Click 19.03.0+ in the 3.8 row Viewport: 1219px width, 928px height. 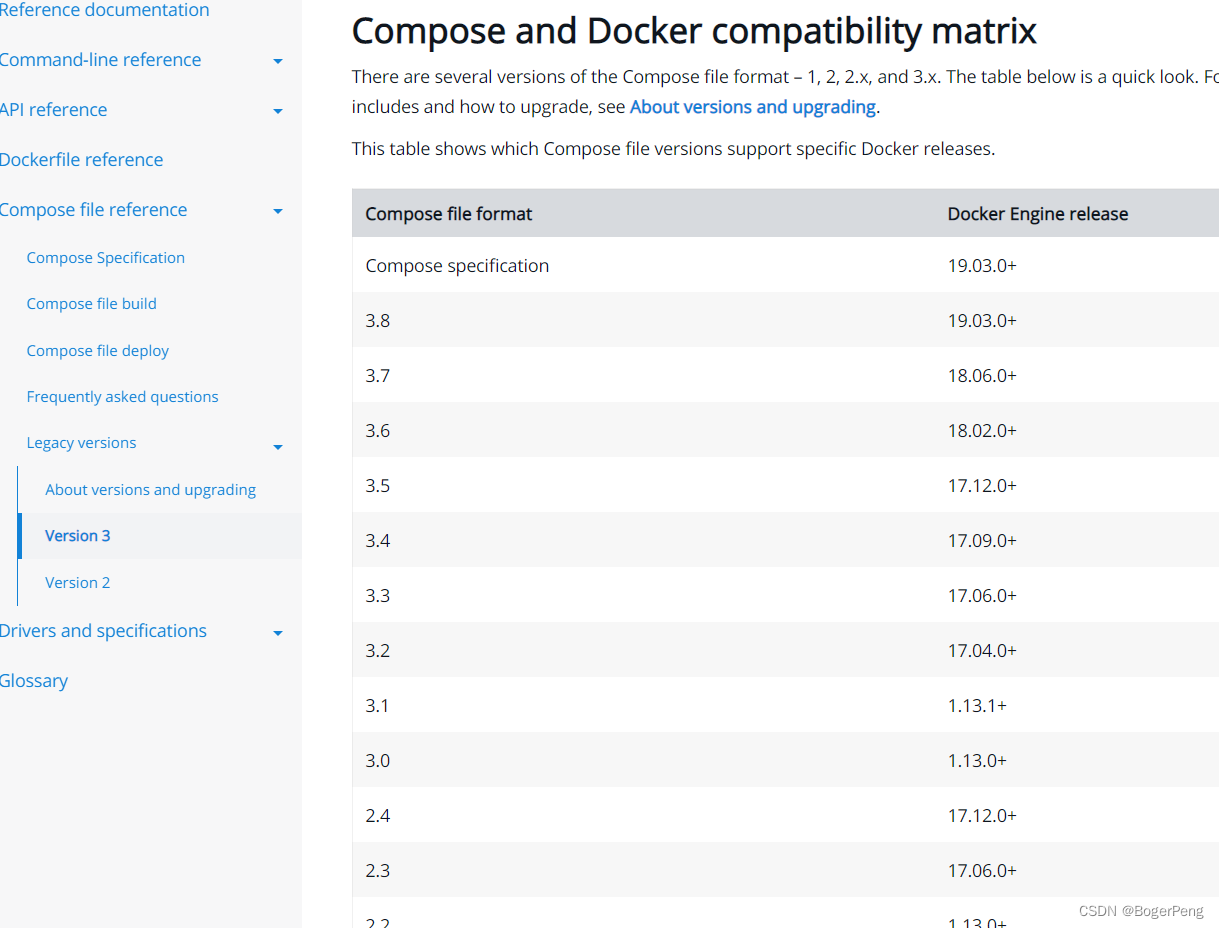pos(982,321)
